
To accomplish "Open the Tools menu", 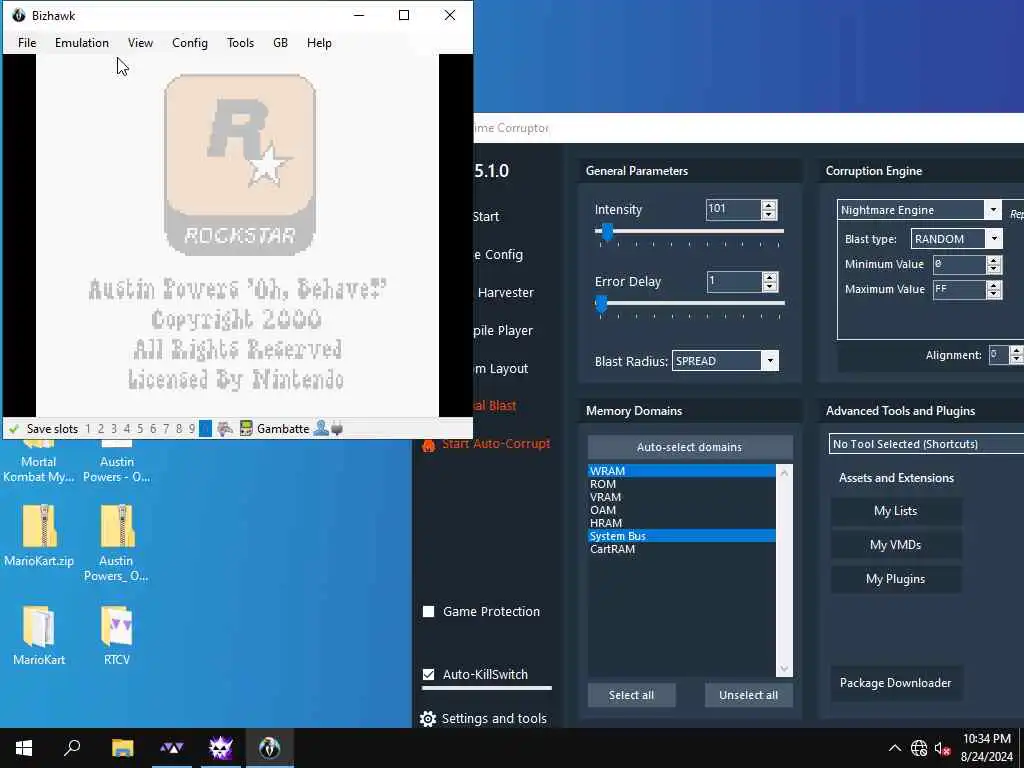I will [240, 42].
